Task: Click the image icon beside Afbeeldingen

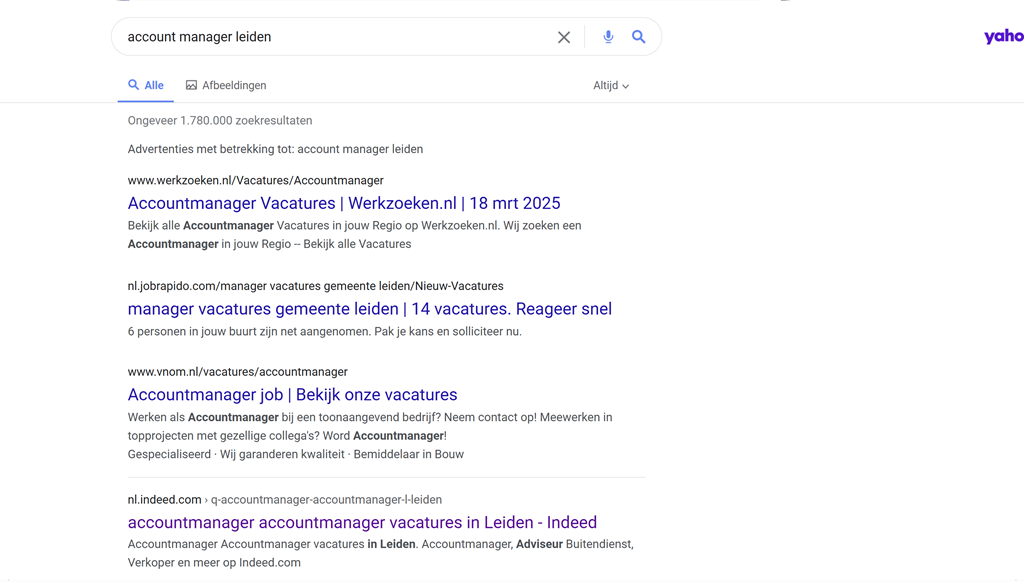Action: click(x=191, y=85)
